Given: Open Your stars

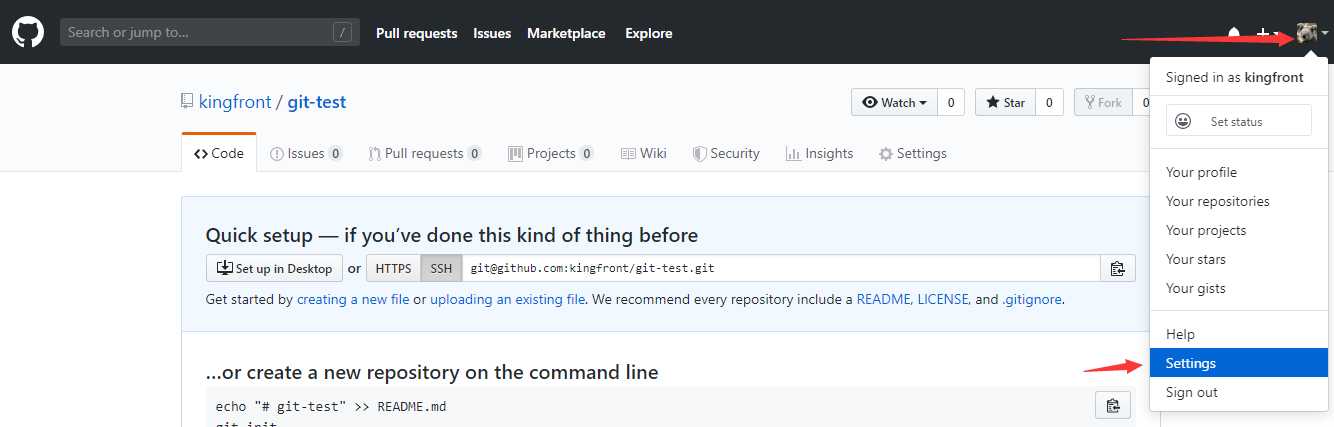Looking at the screenshot, I should coord(1239,259).
